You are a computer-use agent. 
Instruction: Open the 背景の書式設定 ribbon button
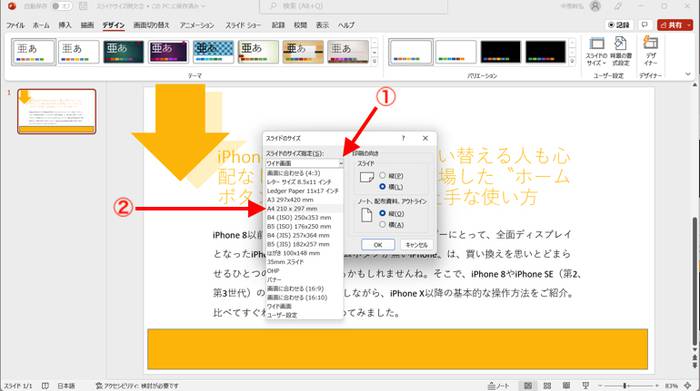coord(621,52)
